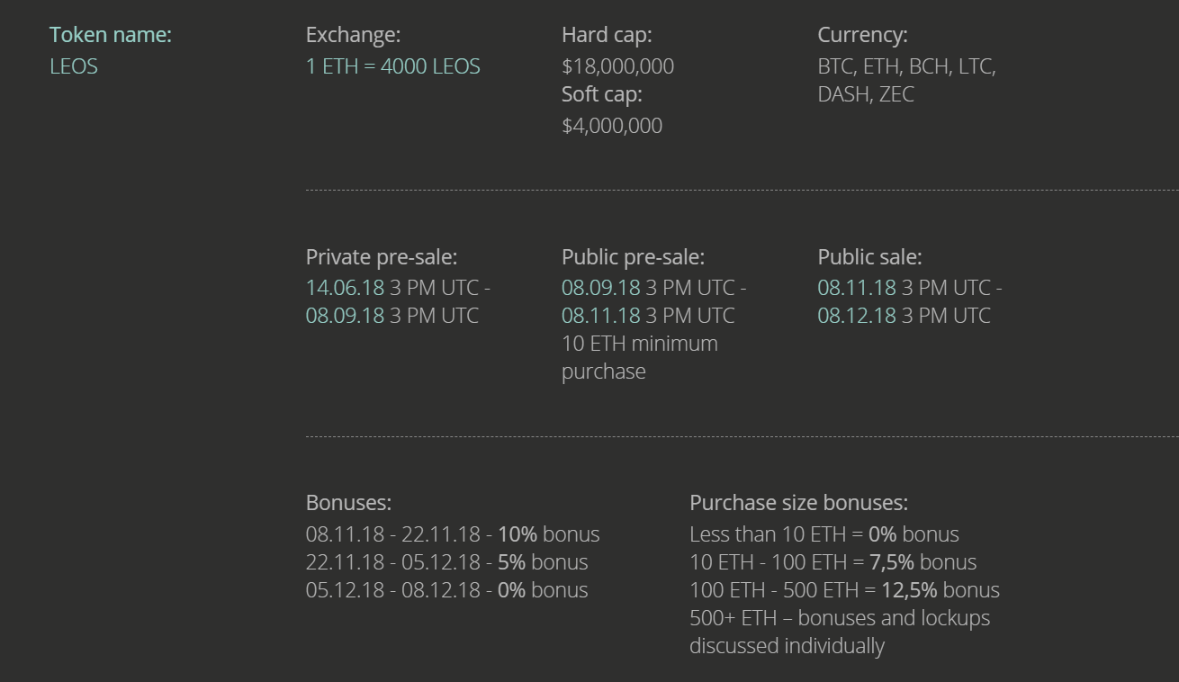Select the 5% bonus date line
The height and width of the screenshot is (682, 1179).
(x=446, y=562)
